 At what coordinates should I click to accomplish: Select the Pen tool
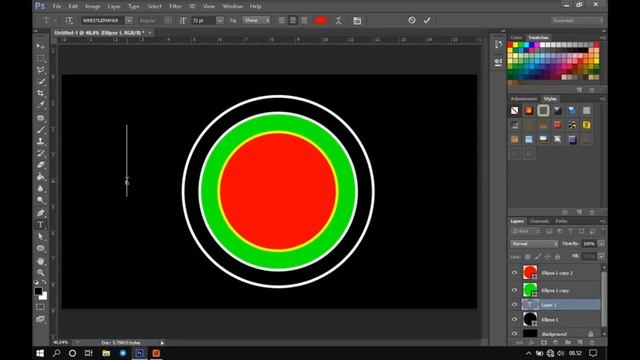40,213
